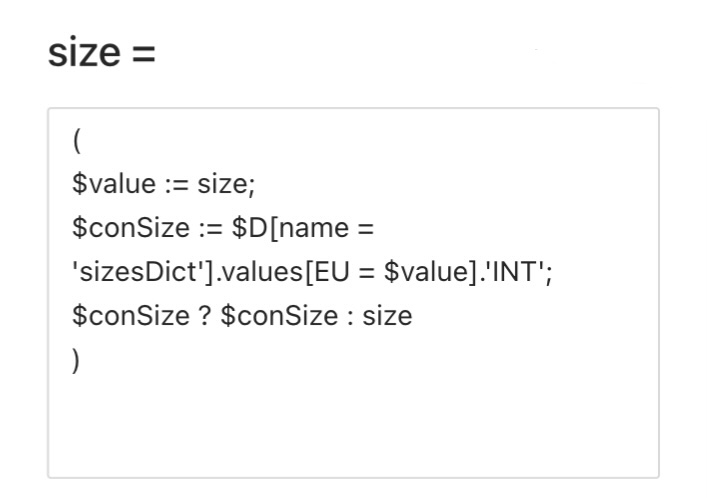Viewport: 707px width, 498px height.
Task: Click the '$value := size;' line
Action: pyautogui.click(x=165, y=185)
